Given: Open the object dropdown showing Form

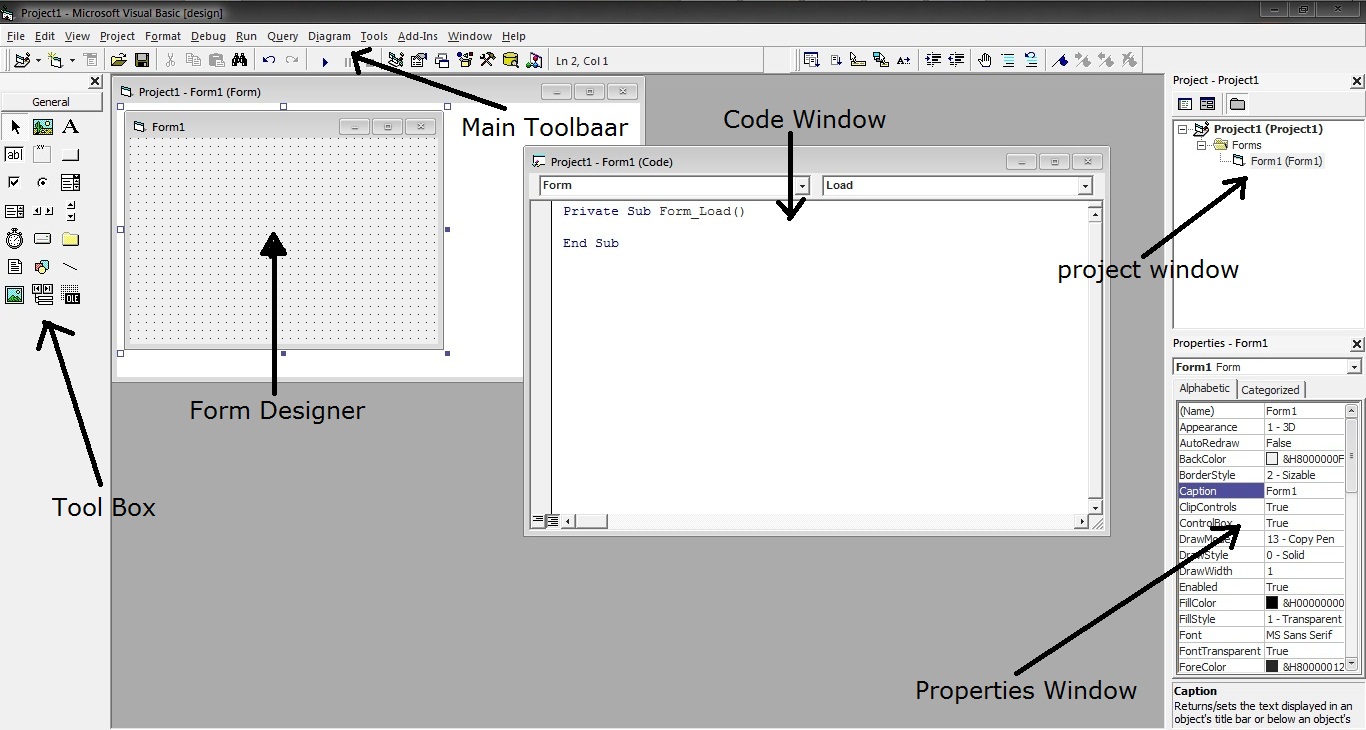Looking at the screenshot, I should pos(803,185).
